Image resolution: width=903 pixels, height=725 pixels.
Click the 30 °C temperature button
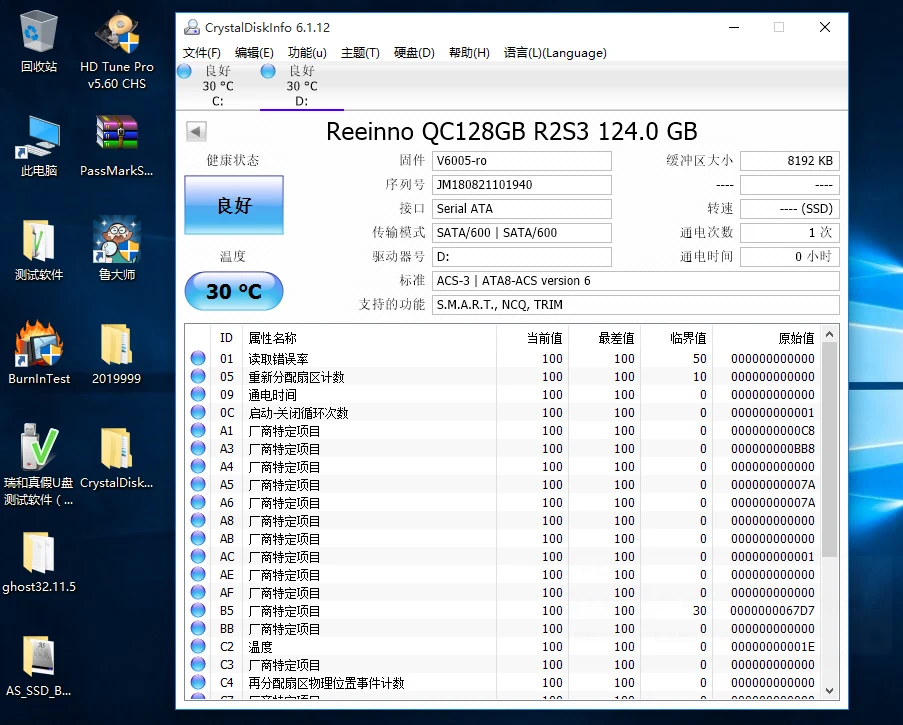point(234,291)
